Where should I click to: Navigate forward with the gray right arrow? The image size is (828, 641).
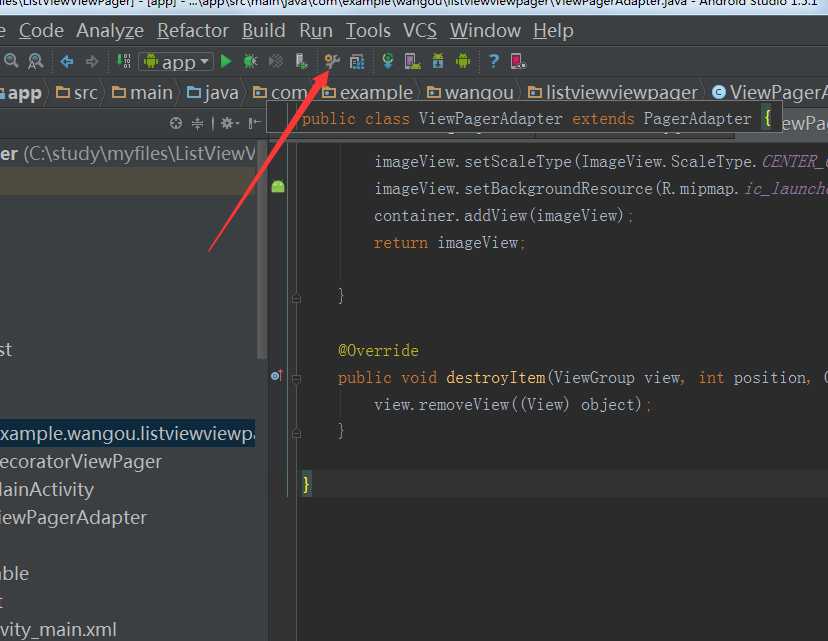[x=92, y=62]
